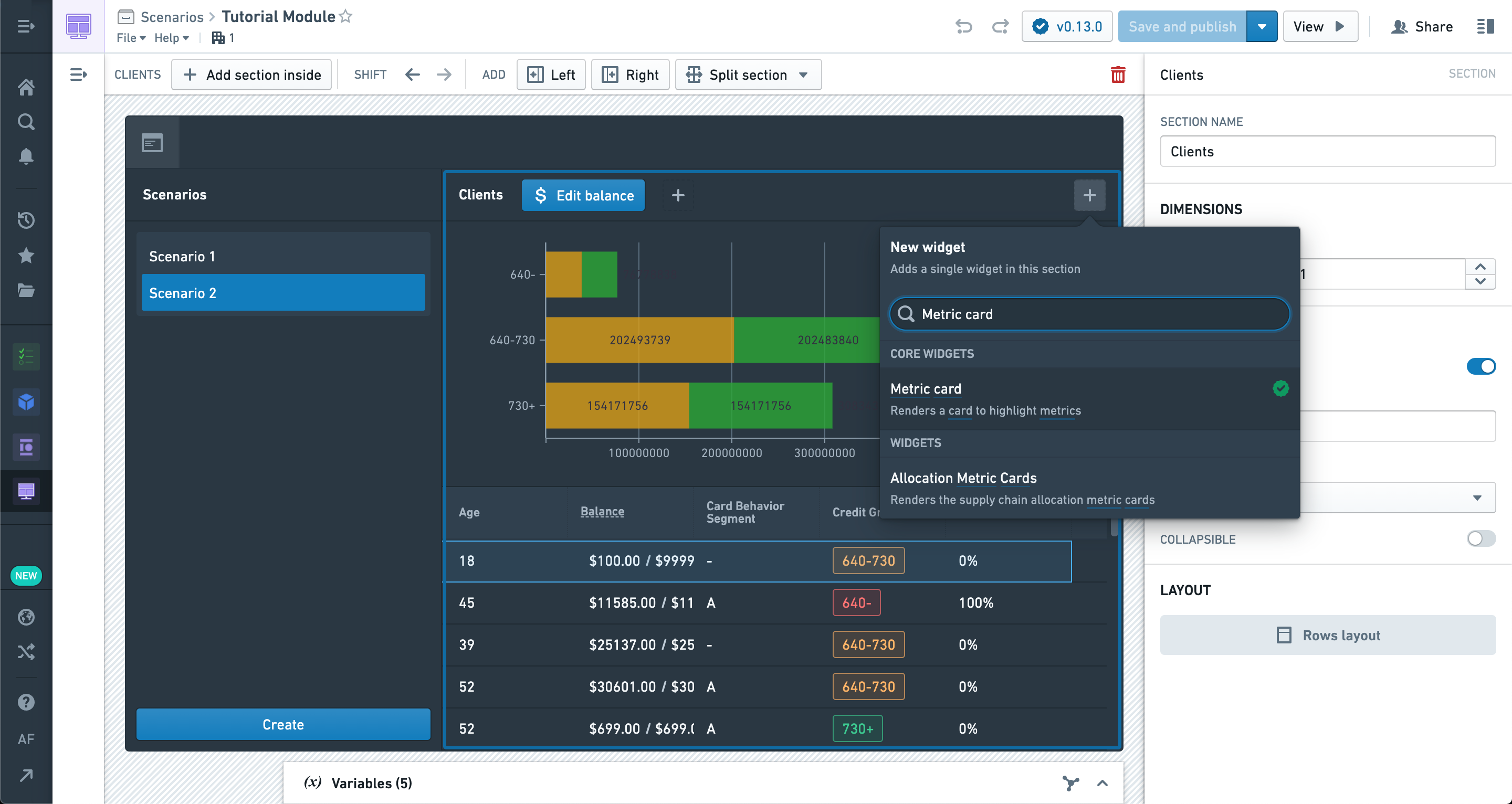Toggle the Collapsible switch
This screenshot has width=1512, height=804.
click(x=1481, y=539)
